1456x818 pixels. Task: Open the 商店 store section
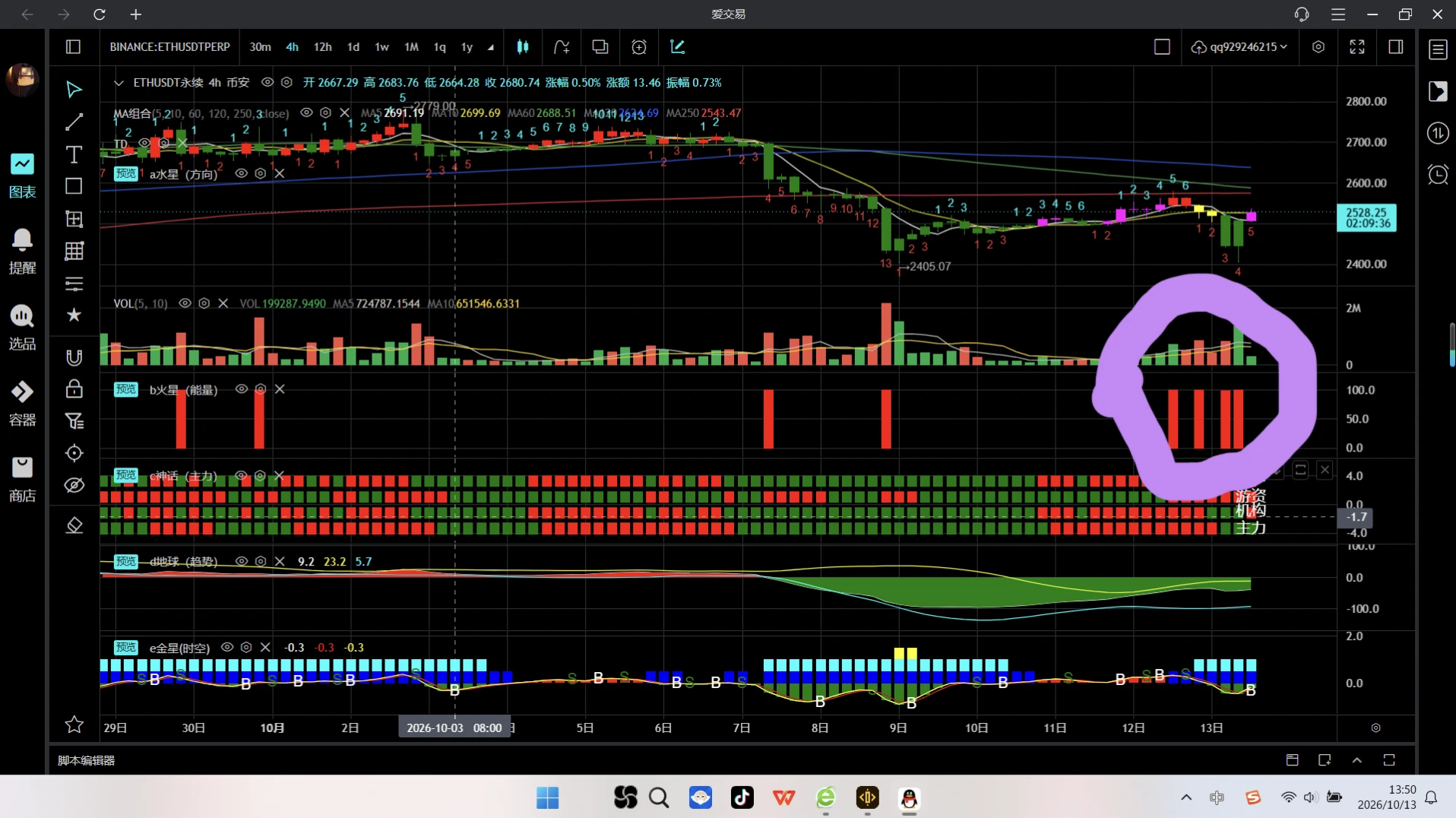22,480
